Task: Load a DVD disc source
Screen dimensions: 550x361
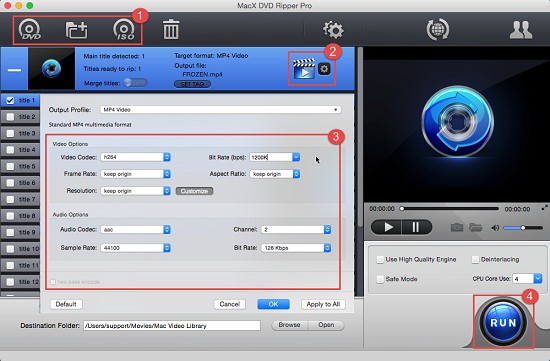Action: tap(30, 30)
